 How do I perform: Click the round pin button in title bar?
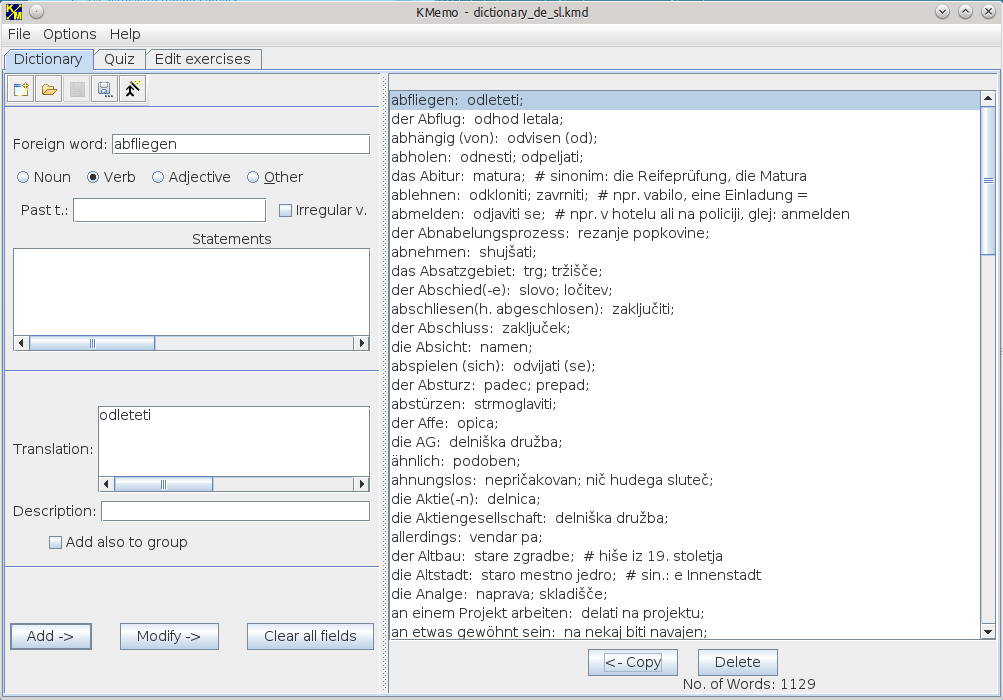pyautogui.click(x=36, y=12)
